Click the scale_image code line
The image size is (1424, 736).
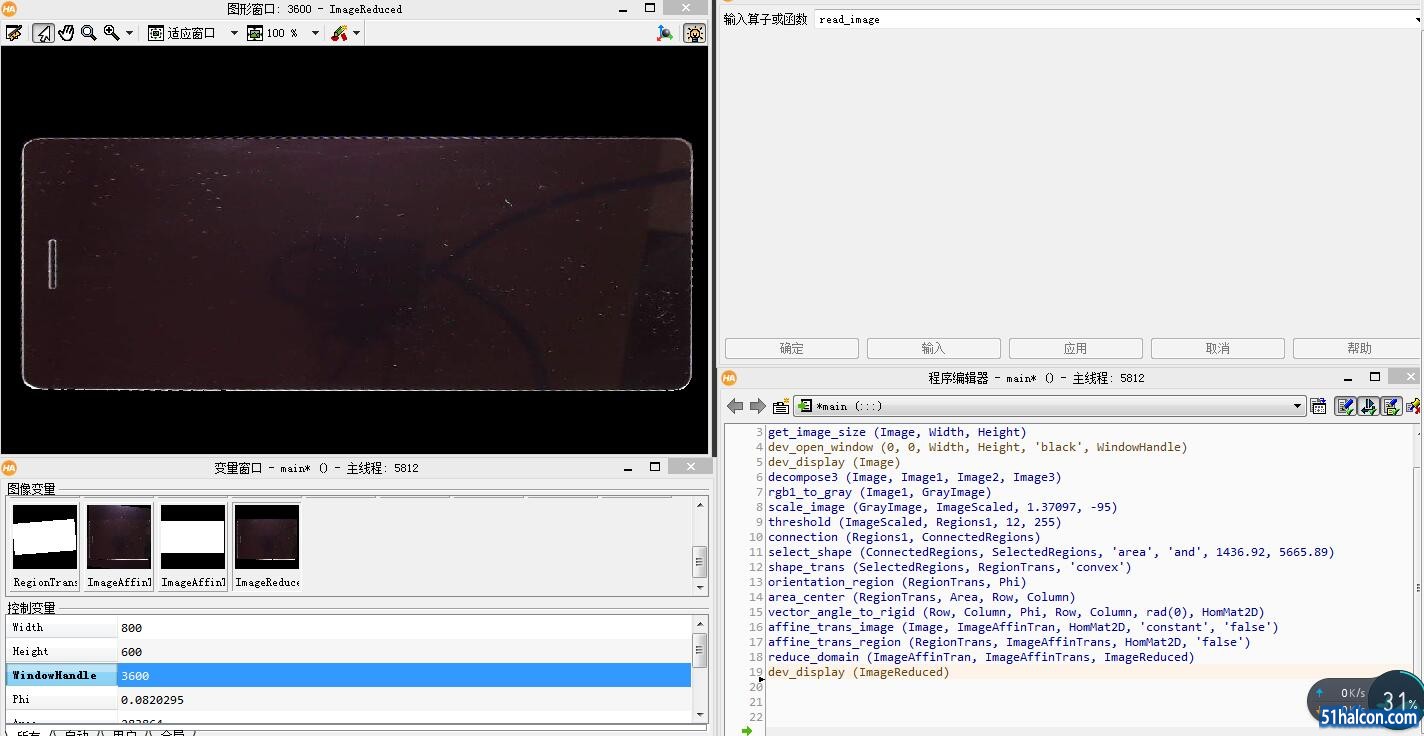pyautogui.click(x=942, y=507)
